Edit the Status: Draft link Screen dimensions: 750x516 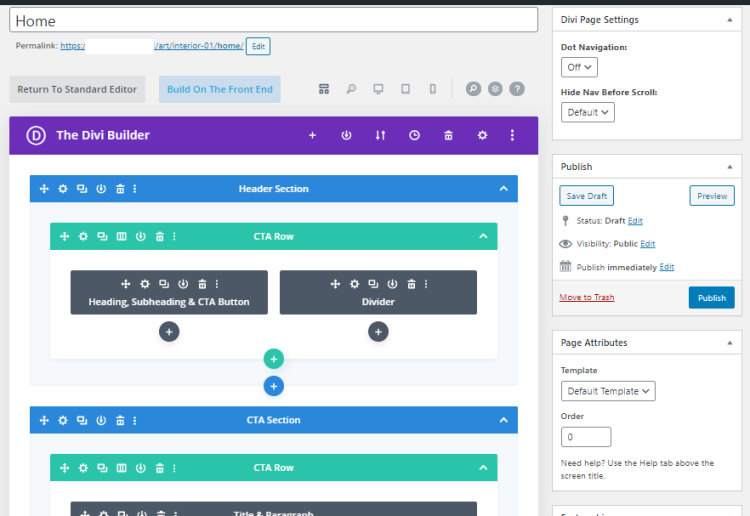pos(635,221)
